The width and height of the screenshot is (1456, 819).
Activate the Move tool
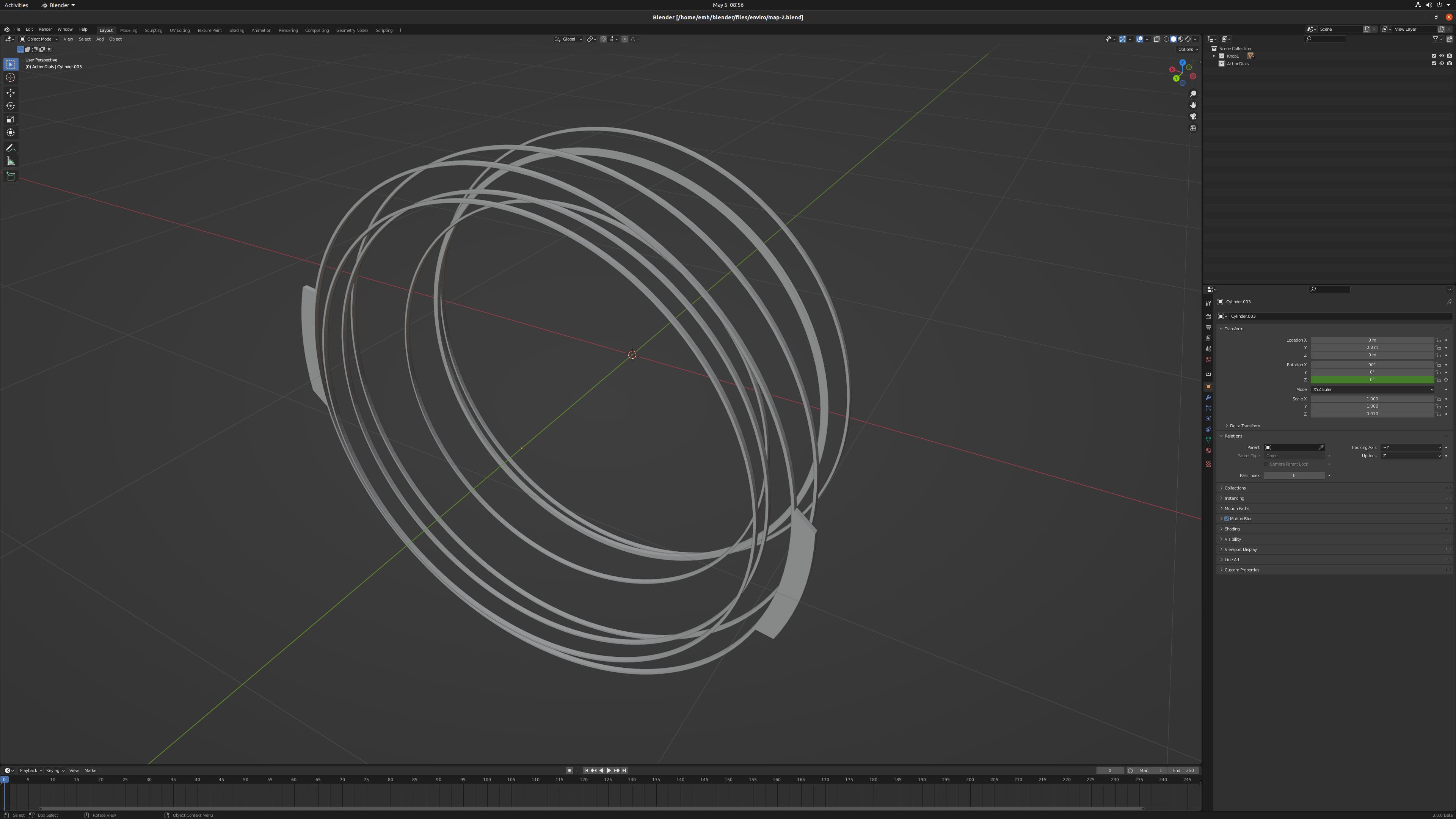coord(11,93)
